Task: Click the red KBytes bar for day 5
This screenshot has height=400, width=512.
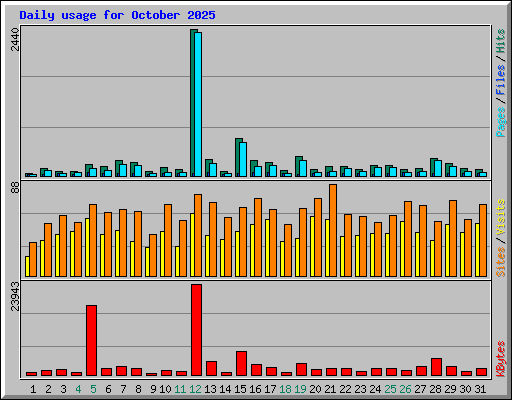Action: [91, 340]
